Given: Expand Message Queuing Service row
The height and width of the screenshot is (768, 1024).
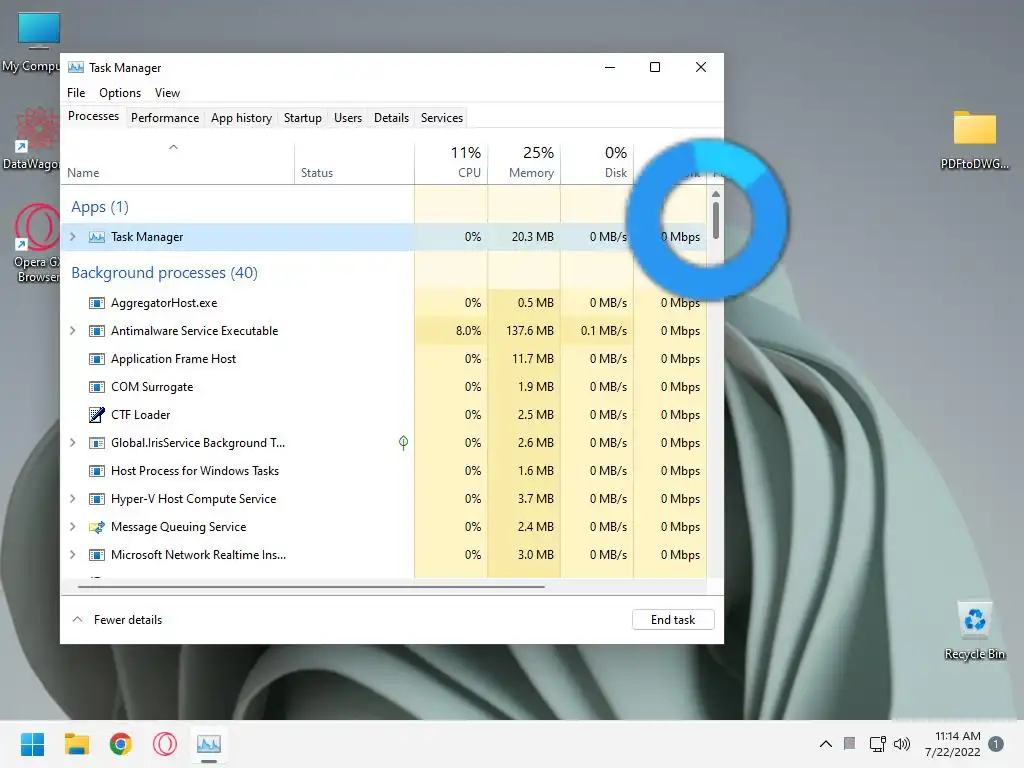Looking at the screenshot, I should point(72,526).
